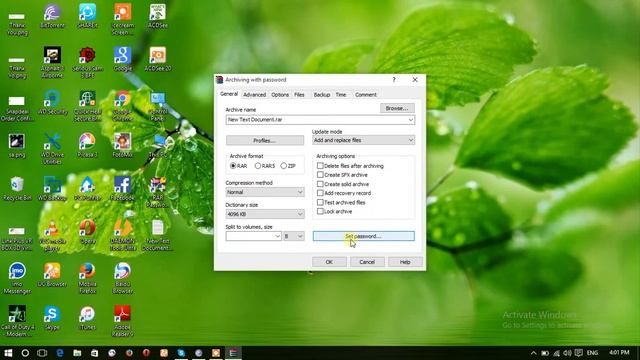Image resolution: width=640 pixels, height=360 pixels.
Task: Open the Facebook desktop shortcut
Action: click(122, 189)
